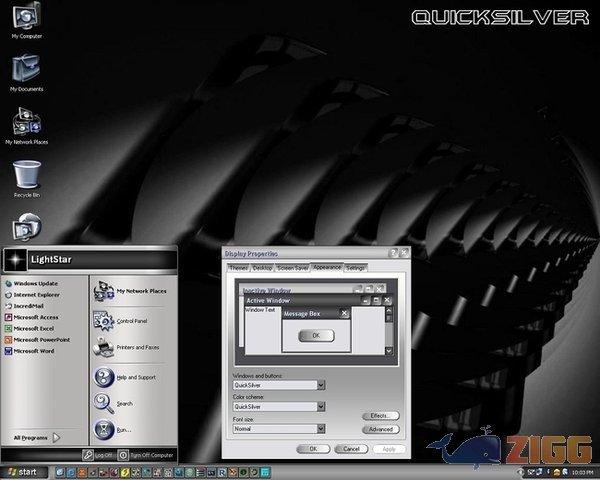Launch Windows Update from Start menu
The image size is (600, 480).
point(31,284)
